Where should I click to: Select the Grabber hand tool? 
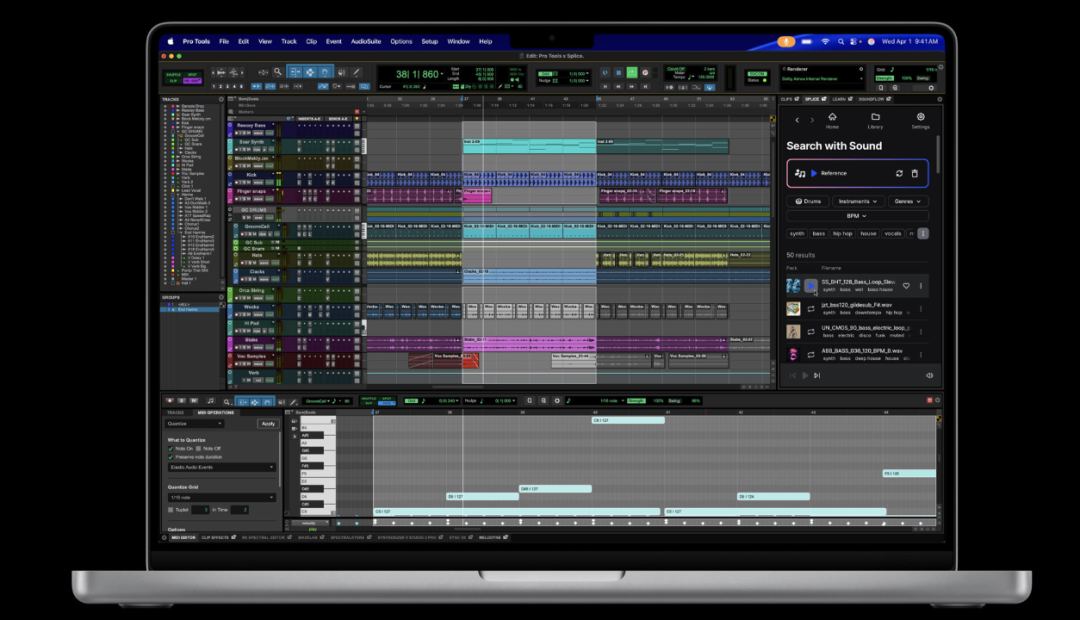click(x=325, y=72)
